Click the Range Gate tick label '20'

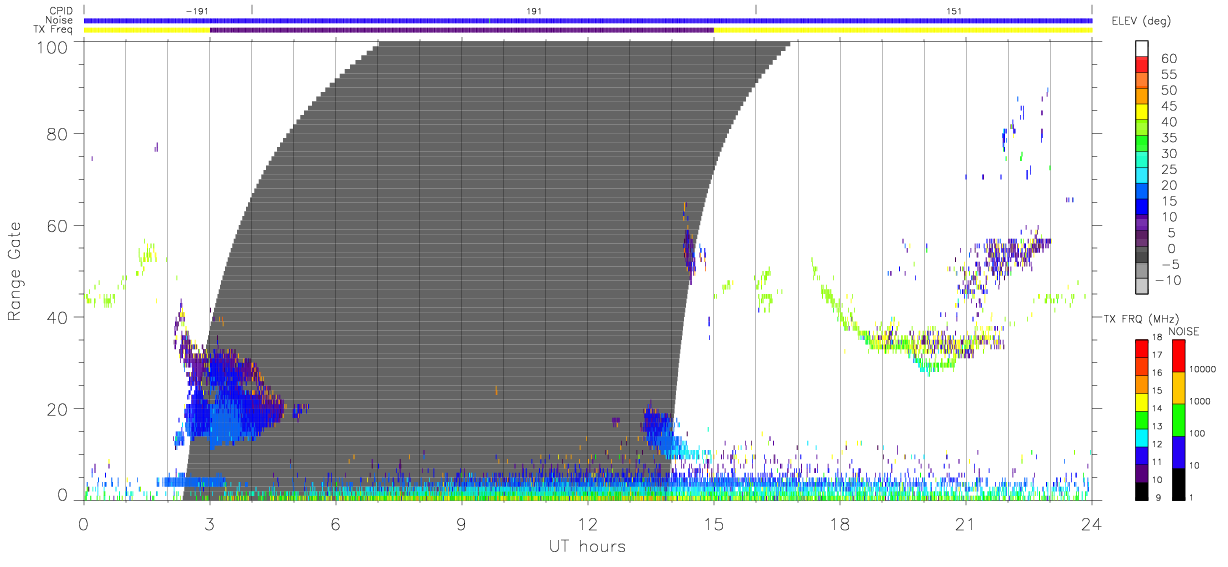tap(57, 410)
